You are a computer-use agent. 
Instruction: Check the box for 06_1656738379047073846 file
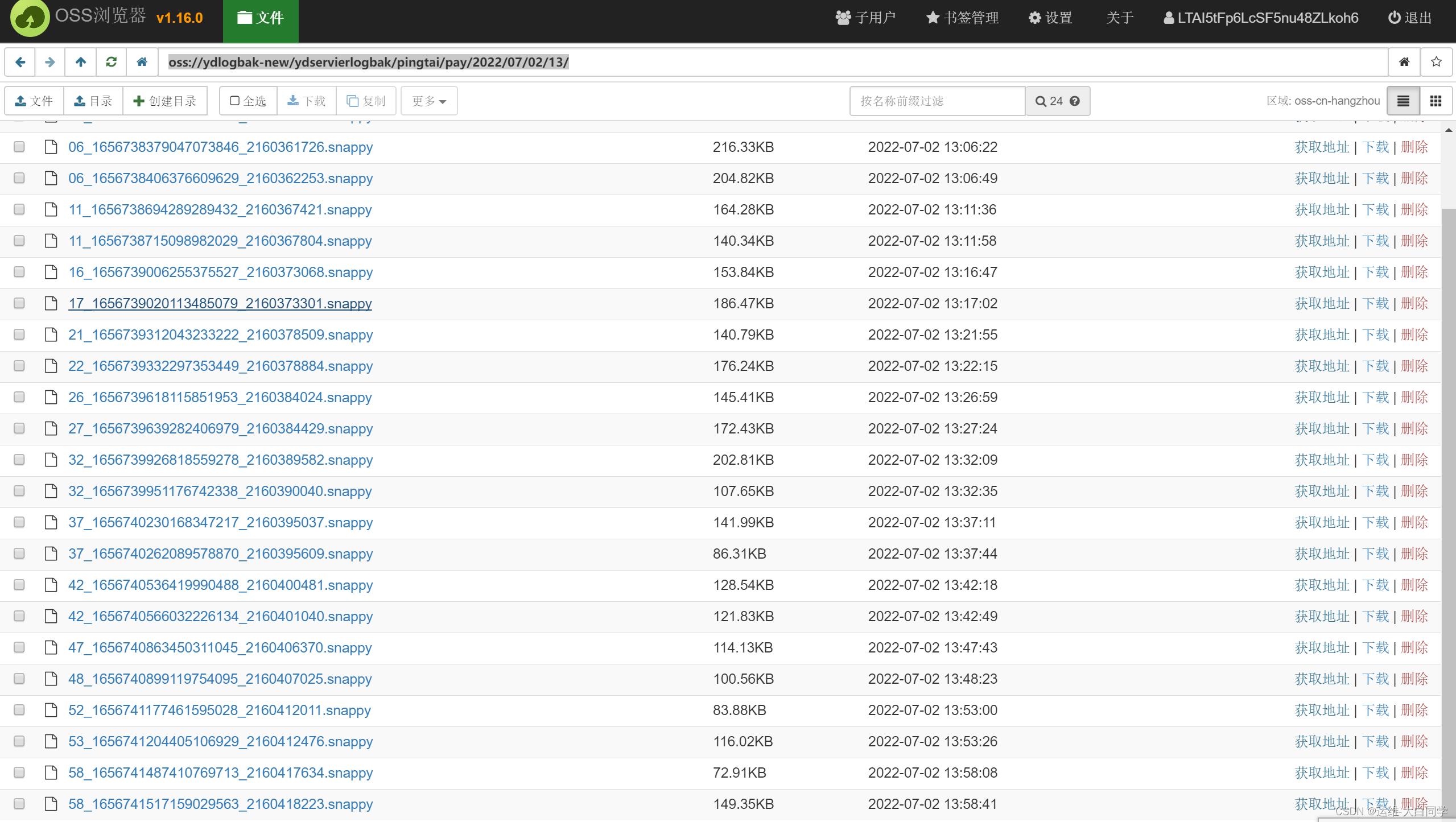click(x=19, y=147)
